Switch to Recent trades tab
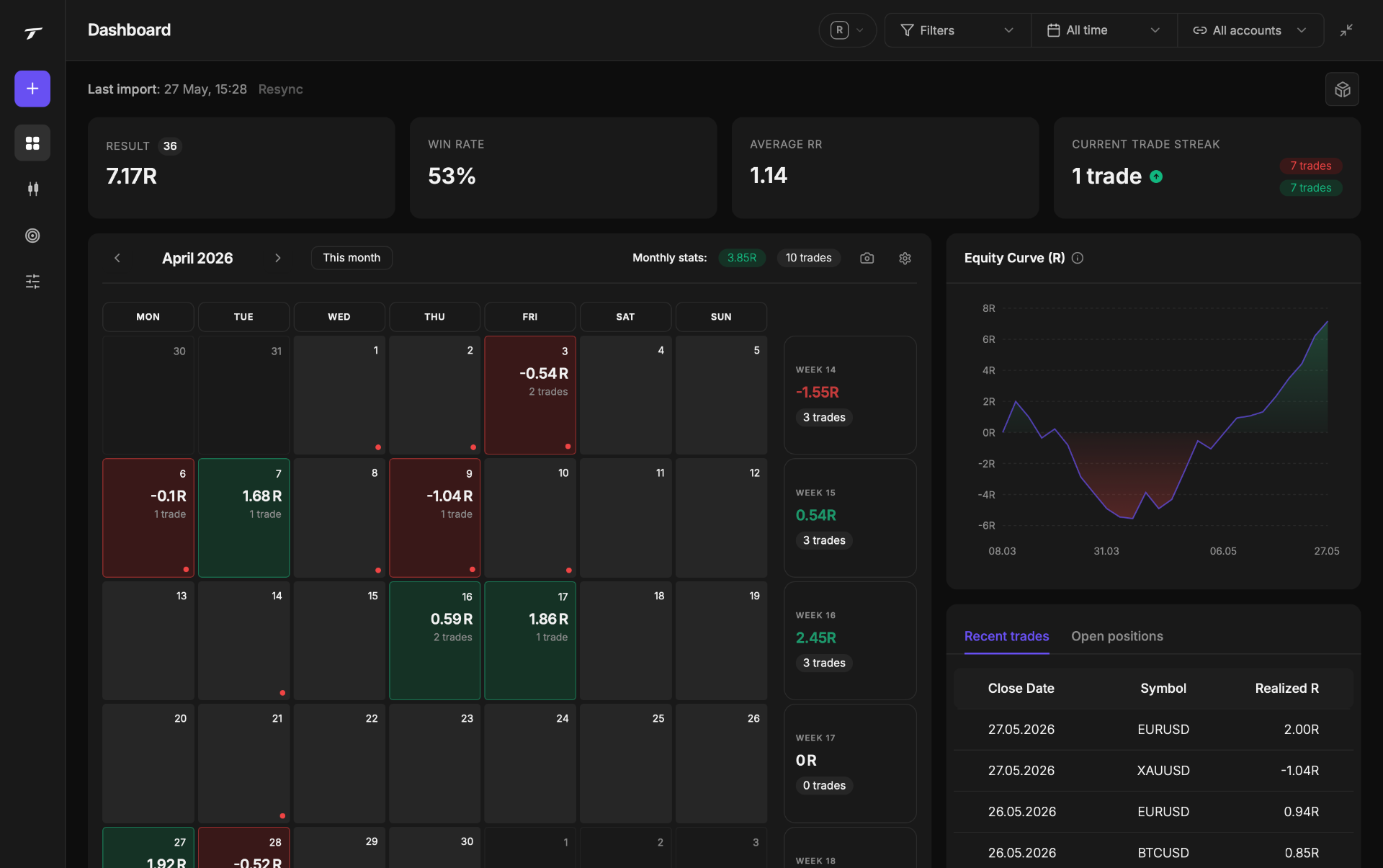This screenshot has width=1383, height=868. (x=1006, y=637)
